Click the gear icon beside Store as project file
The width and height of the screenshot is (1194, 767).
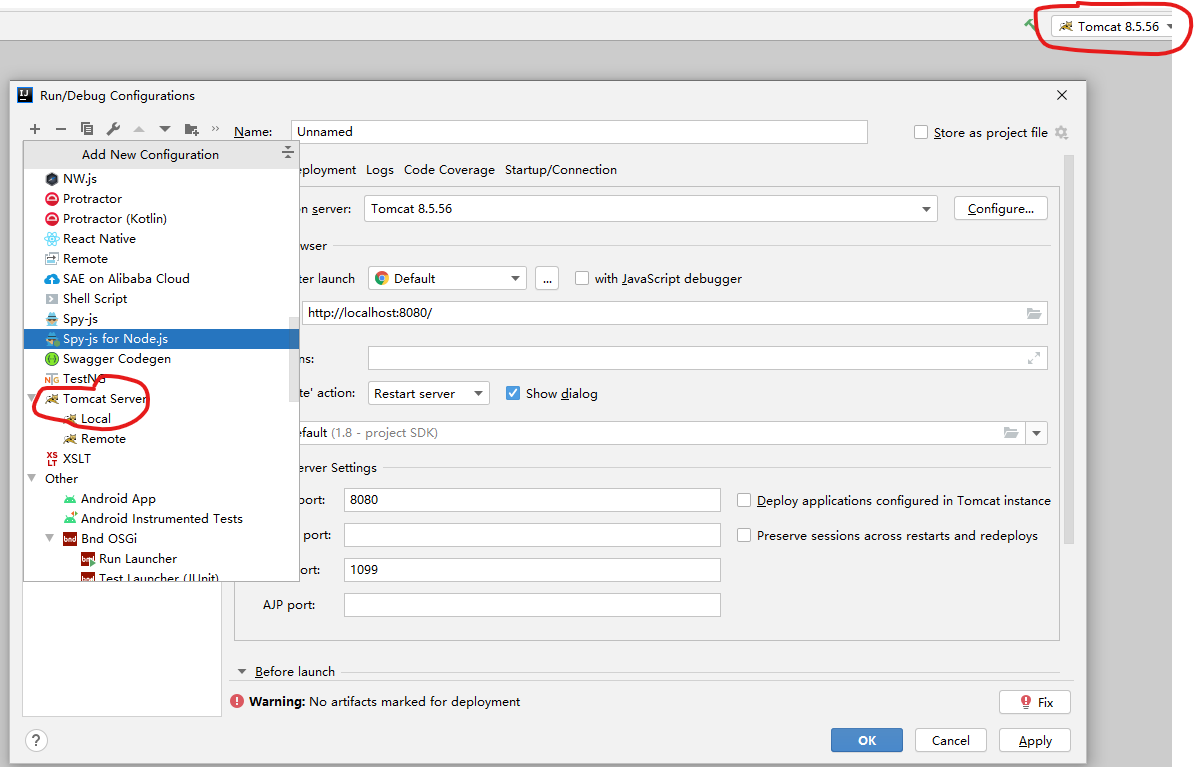[x=1061, y=133]
